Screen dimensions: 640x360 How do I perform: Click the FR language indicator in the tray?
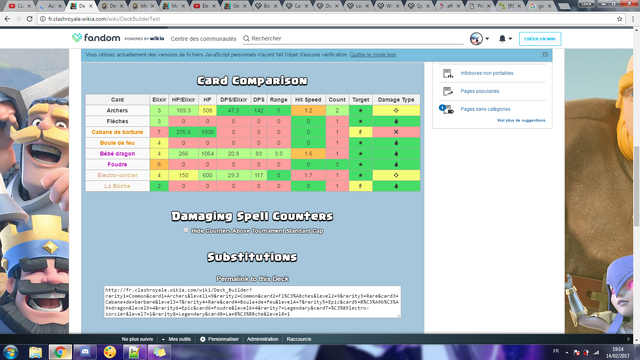[x=556, y=351]
